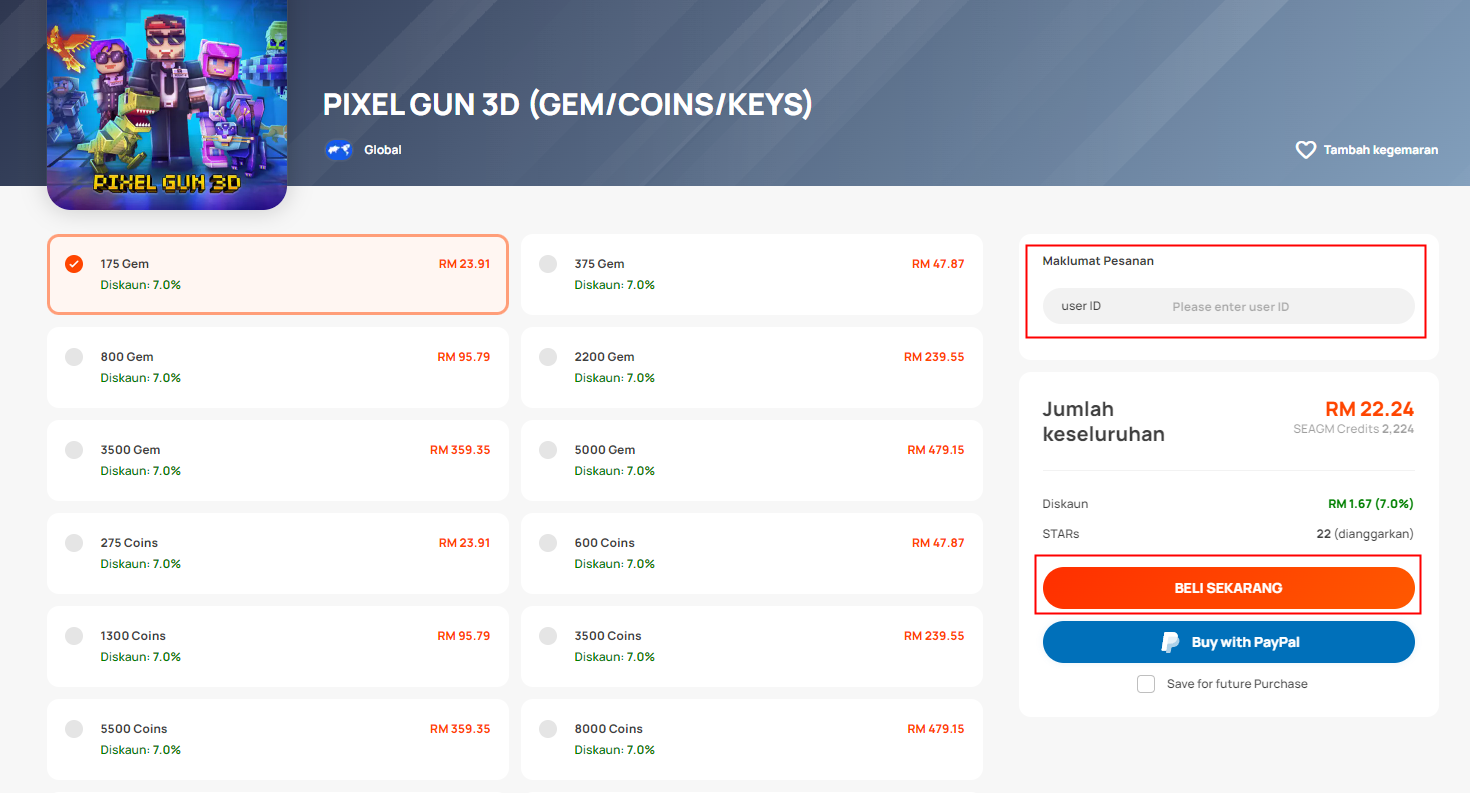
Task: Click the RM 95.79 price for 800 Gem
Action: point(464,357)
